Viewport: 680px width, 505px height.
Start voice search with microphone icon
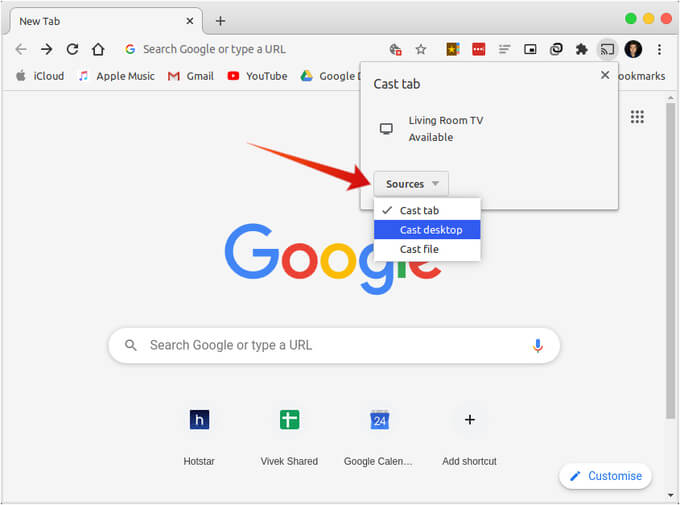[538, 346]
